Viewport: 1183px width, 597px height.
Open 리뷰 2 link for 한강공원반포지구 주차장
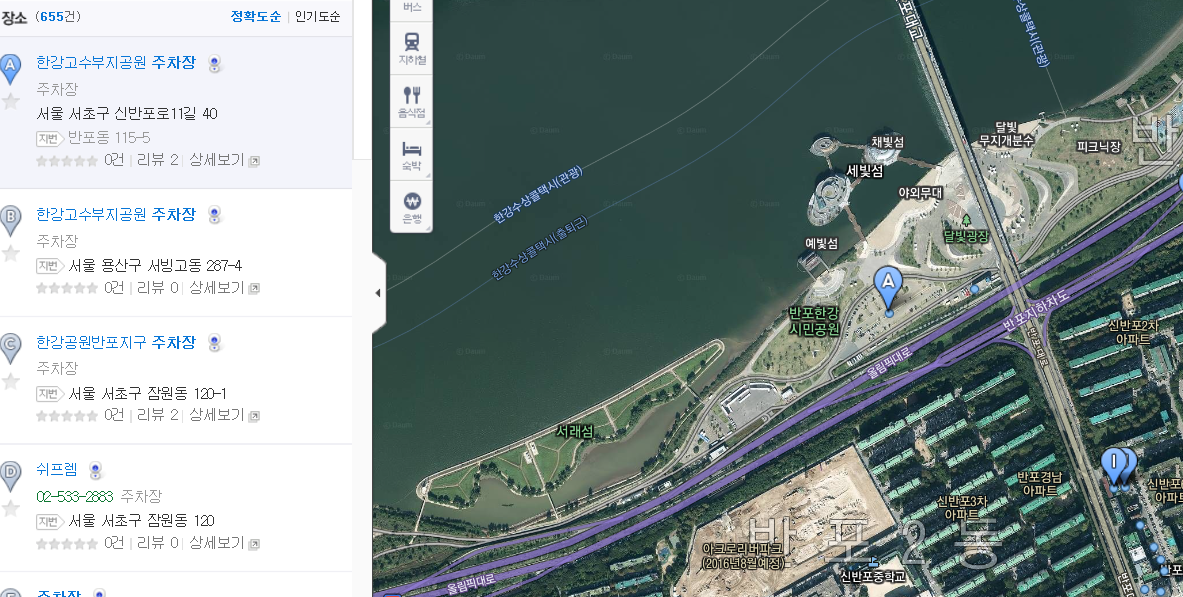(x=157, y=415)
